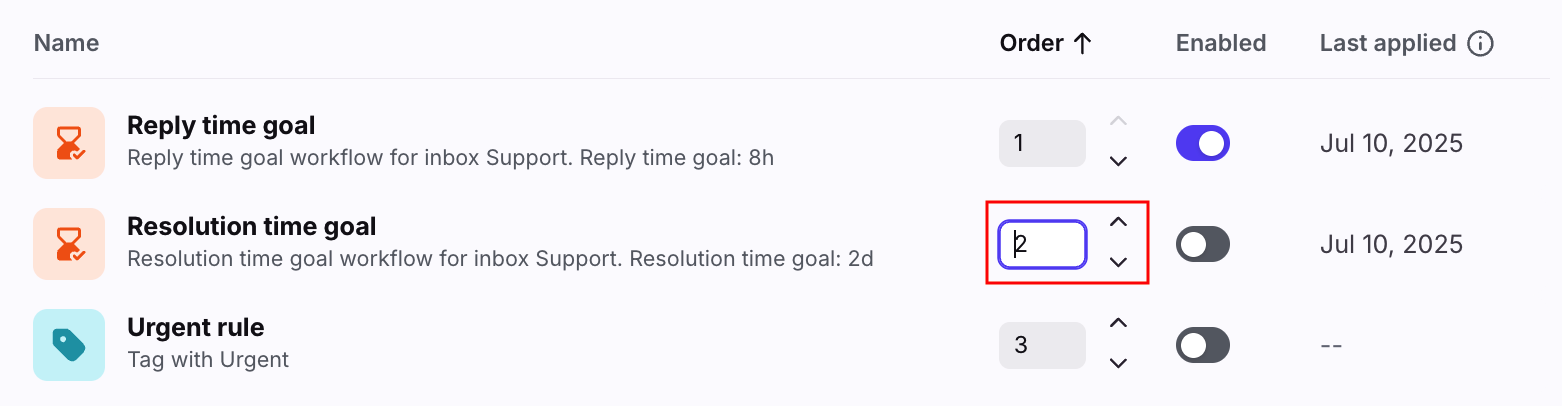1562x406 pixels.
Task: Click the Urgent rule tag icon
Action: (x=69, y=345)
